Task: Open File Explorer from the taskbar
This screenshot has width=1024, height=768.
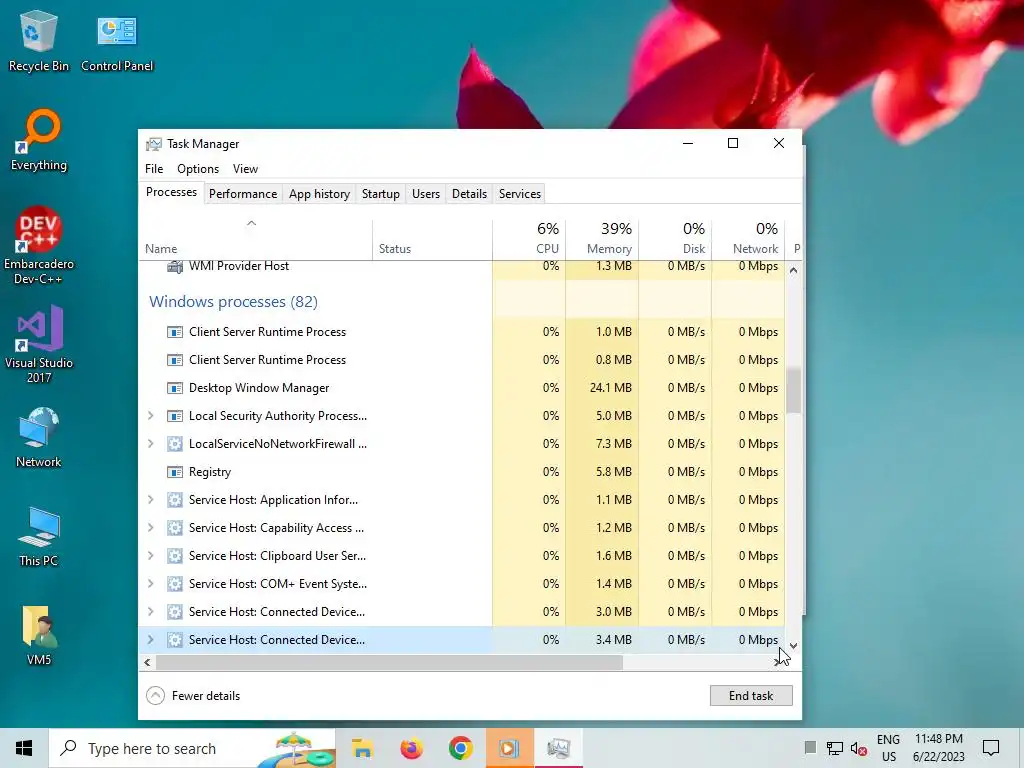Action: click(x=362, y=748)
